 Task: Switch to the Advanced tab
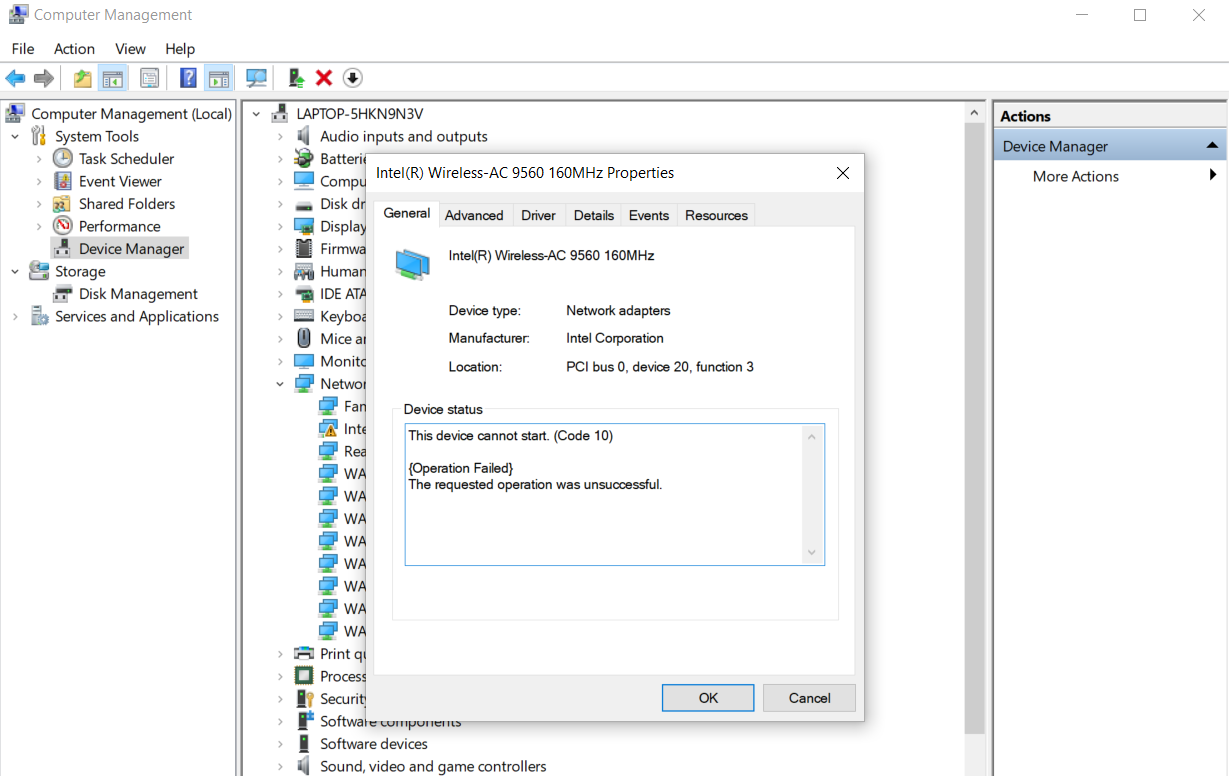click(474, 215)
